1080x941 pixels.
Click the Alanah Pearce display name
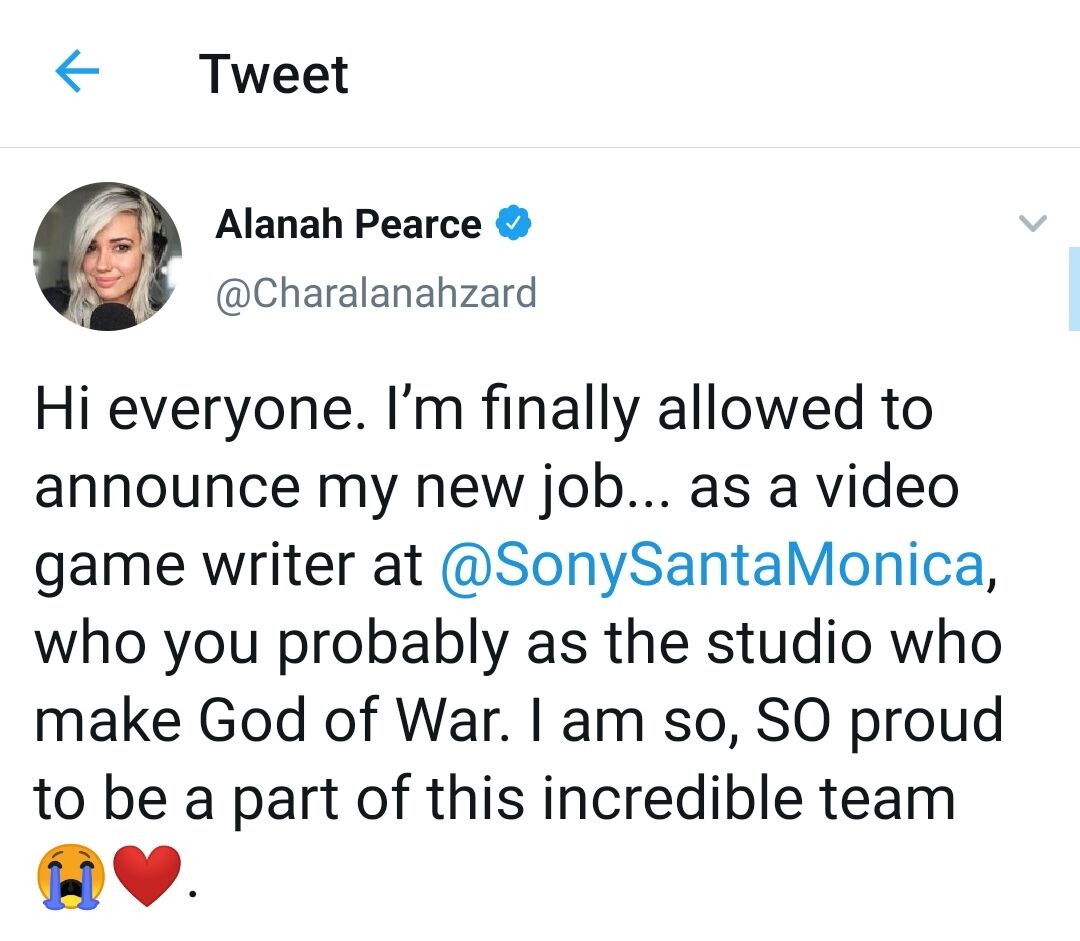click(348, 225)
